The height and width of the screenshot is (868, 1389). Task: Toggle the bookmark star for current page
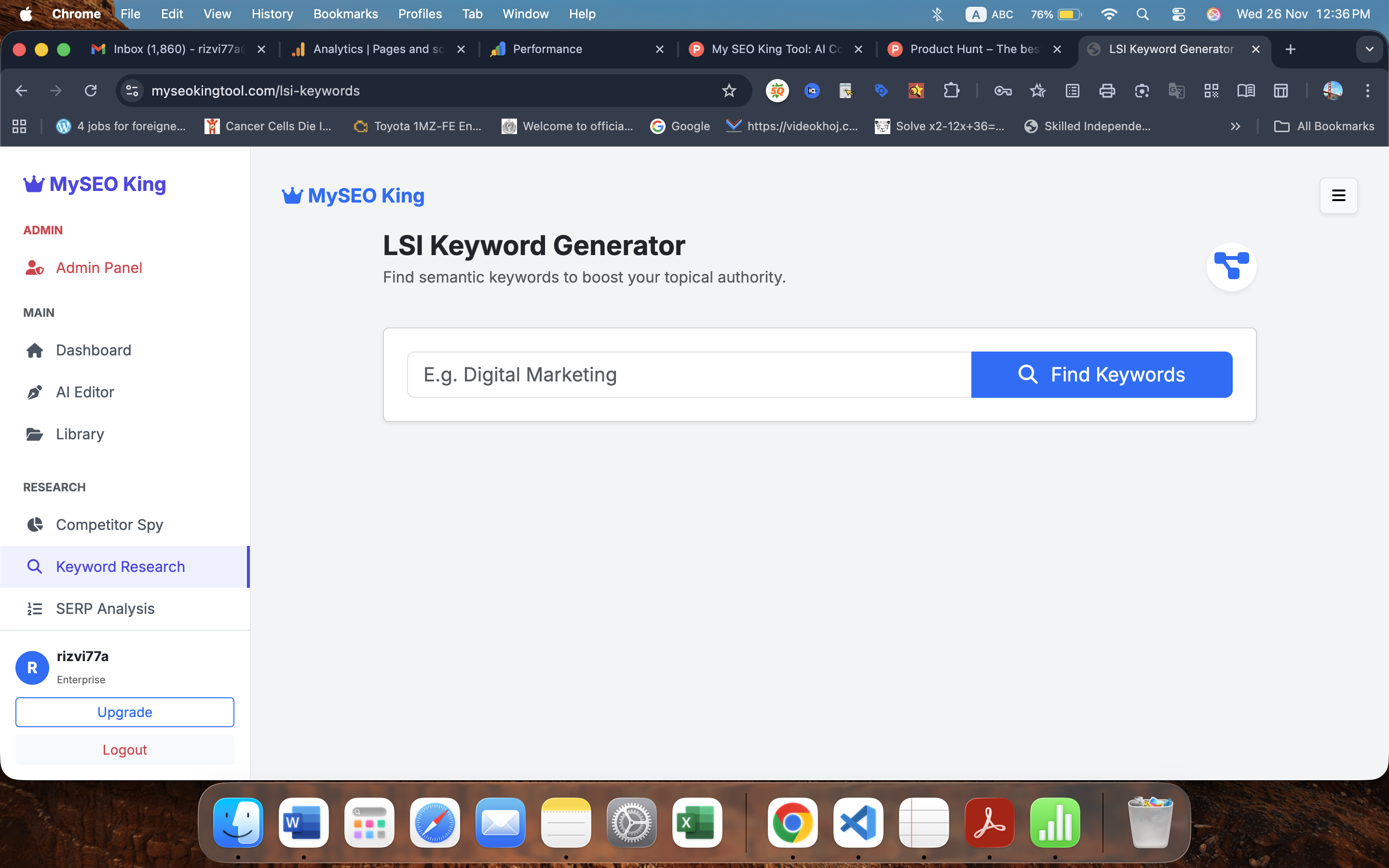pos(729,91)
